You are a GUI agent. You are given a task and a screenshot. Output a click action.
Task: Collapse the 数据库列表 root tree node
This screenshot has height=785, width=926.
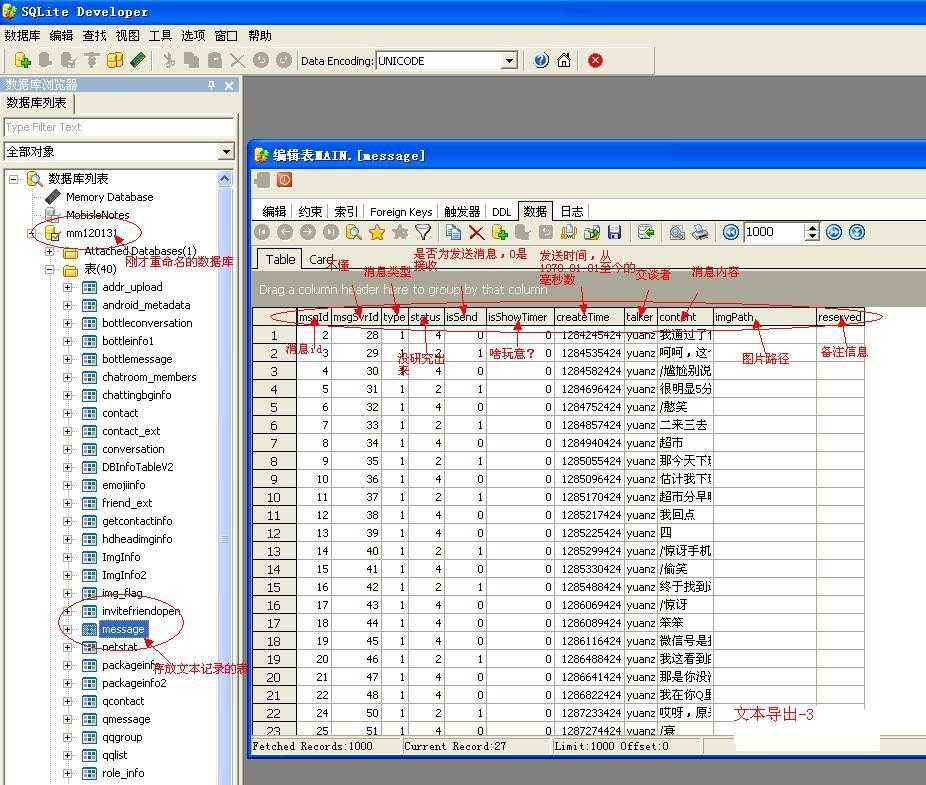[14, 179]
